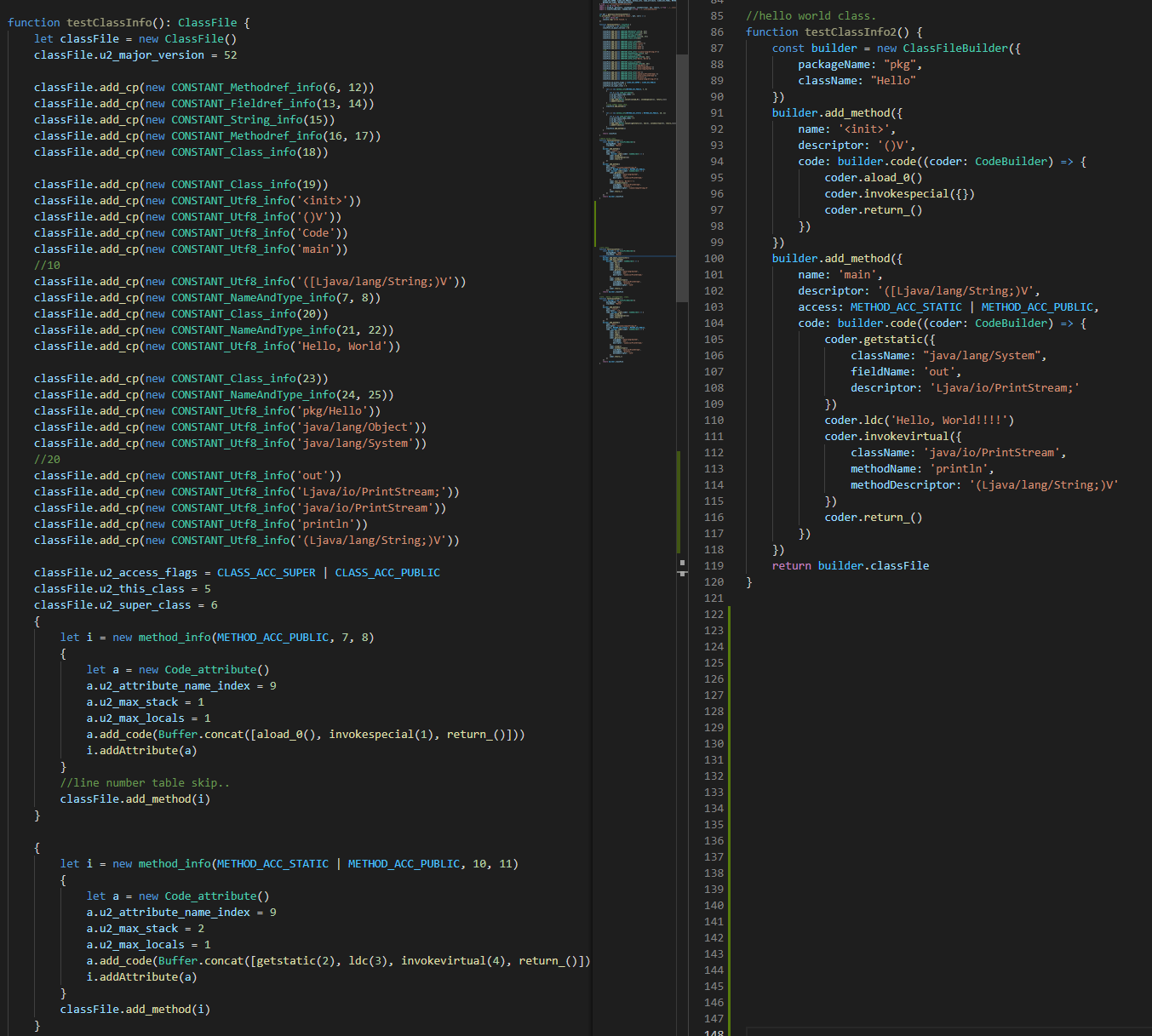Click 'CONSTANT_Class_info(19)' constructor call
This screenshot has width=1152, height=1036.
click(249, 185)
